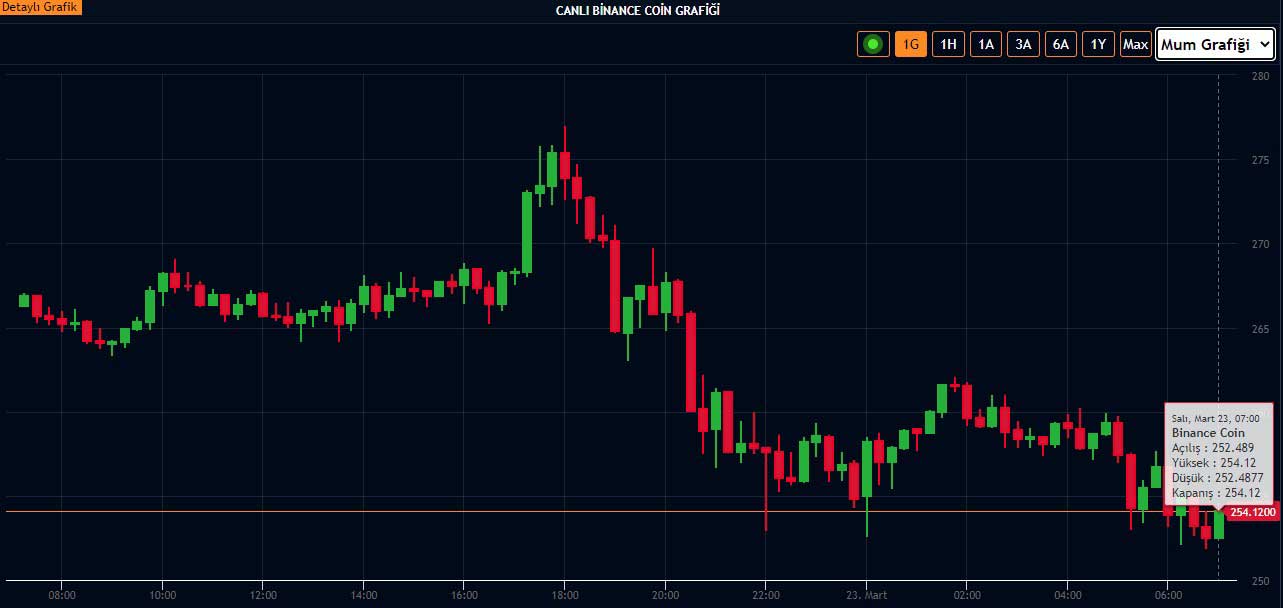Click the tall green candle rising before 18:00
1283x608 pixels.
coord(527,232)
